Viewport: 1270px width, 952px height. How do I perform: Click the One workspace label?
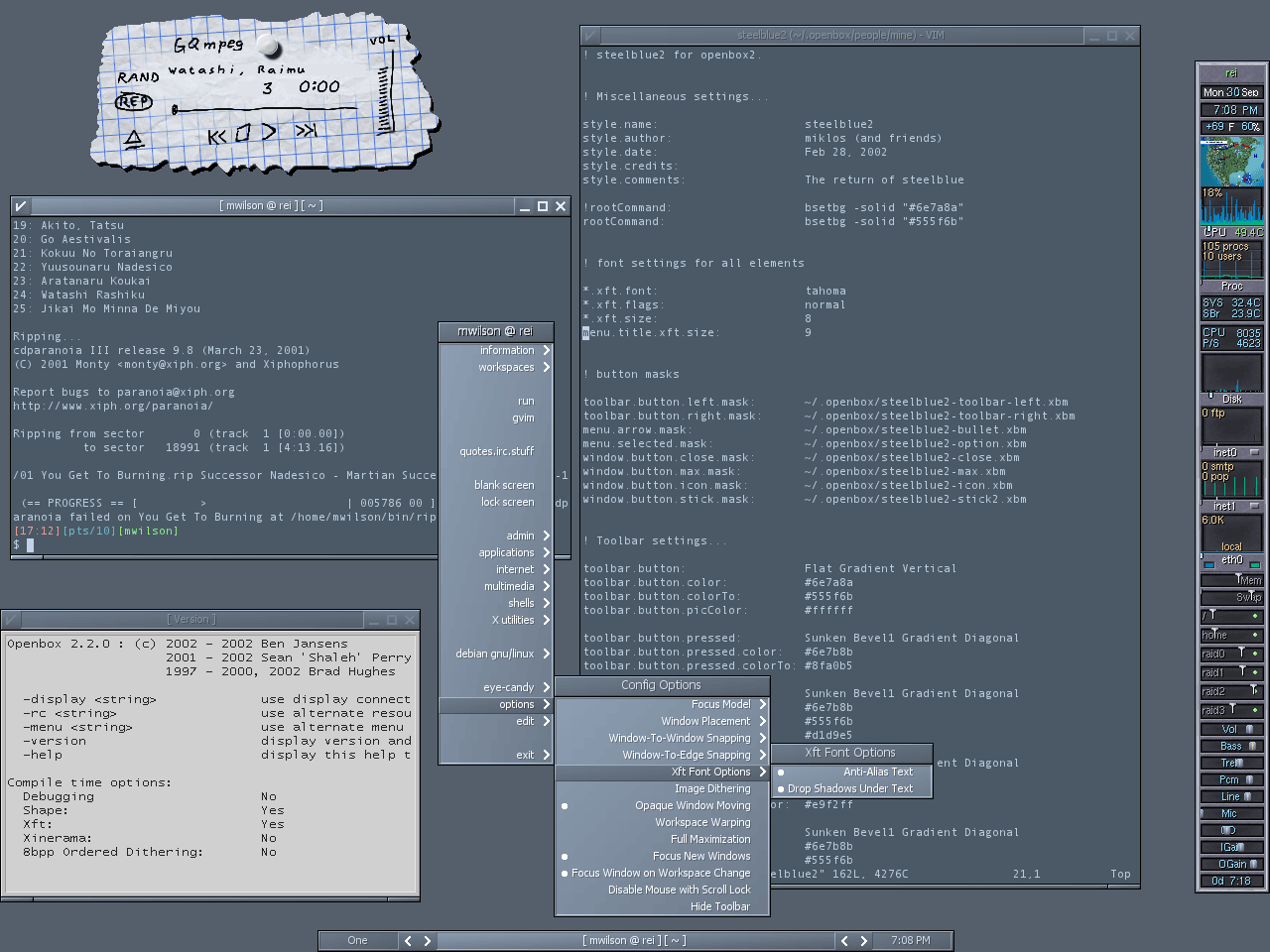[357, 940]
